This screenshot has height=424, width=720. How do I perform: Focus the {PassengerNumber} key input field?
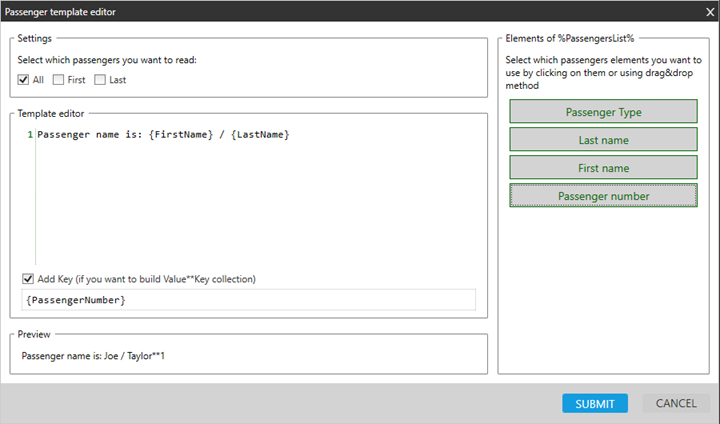(x=248, y=300)
